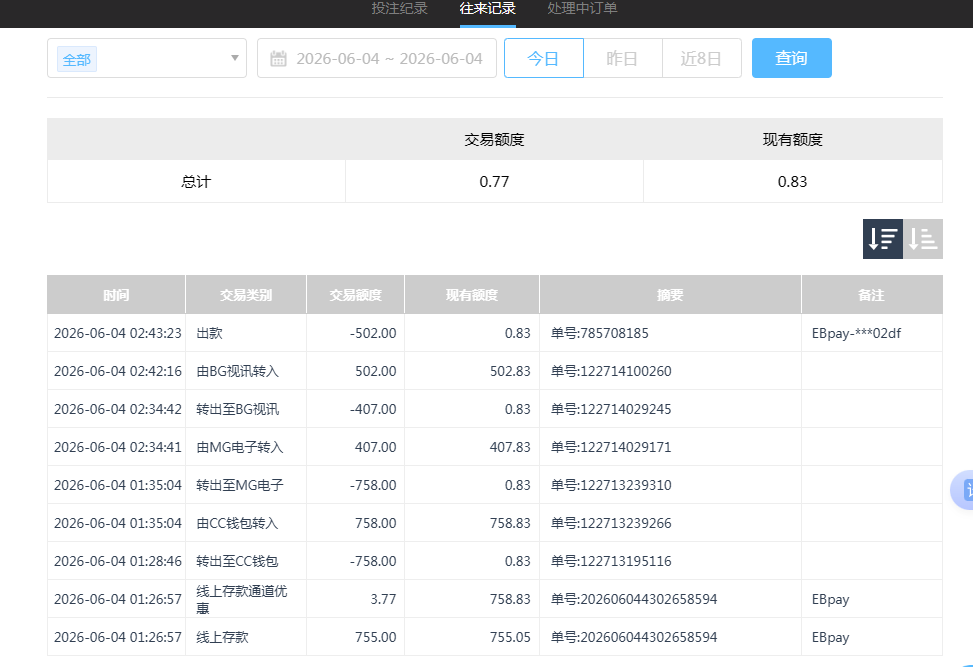Select balance 407.83

coord(510,447)
